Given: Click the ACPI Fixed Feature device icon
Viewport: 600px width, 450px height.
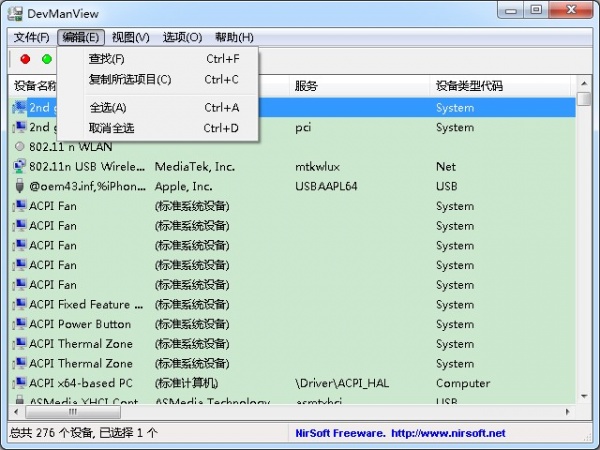Looking at the screenshot, I should pos(19,305).
